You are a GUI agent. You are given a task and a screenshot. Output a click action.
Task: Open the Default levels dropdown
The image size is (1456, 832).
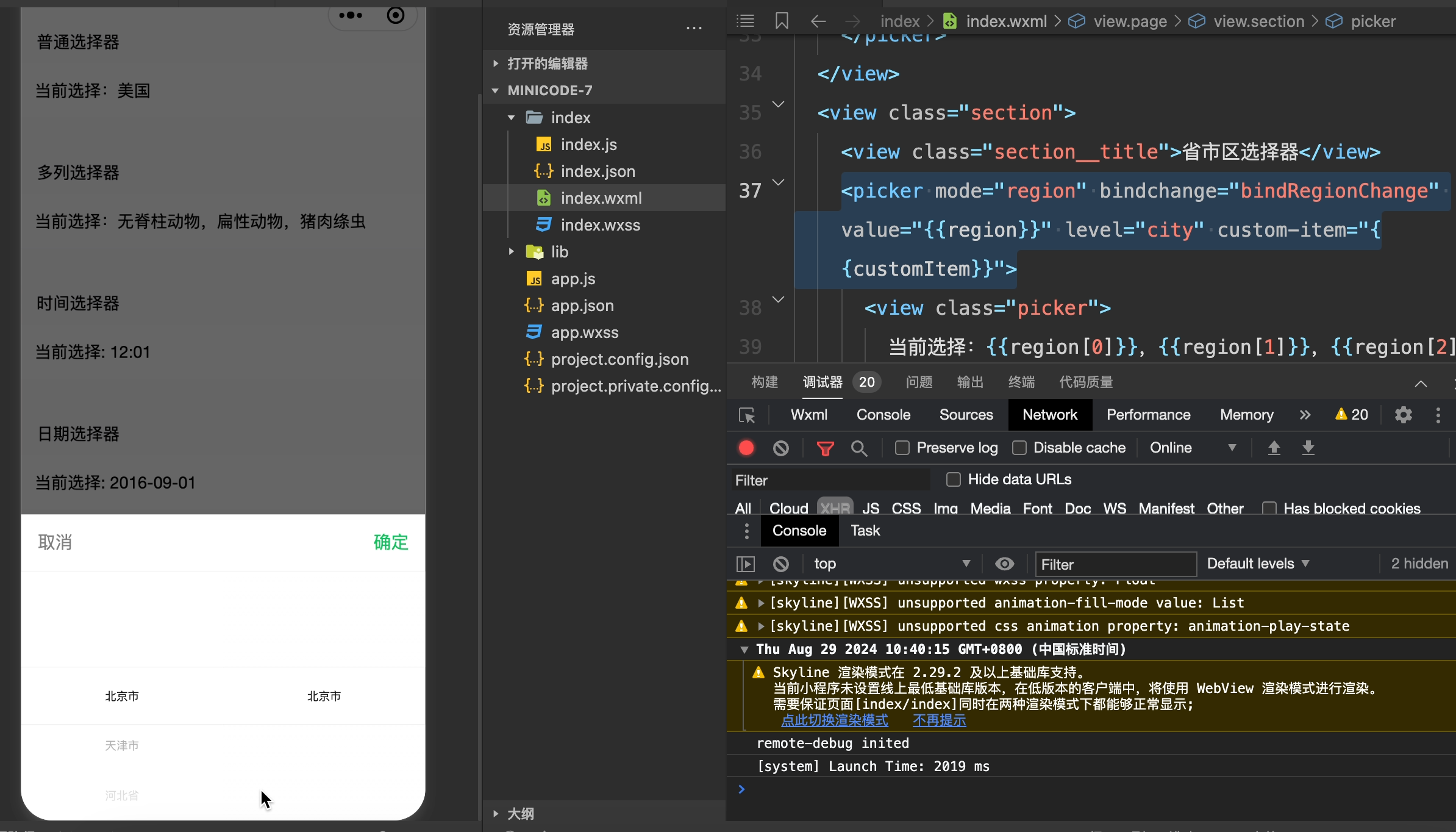pyautogui.click(x=1257, y=564)
